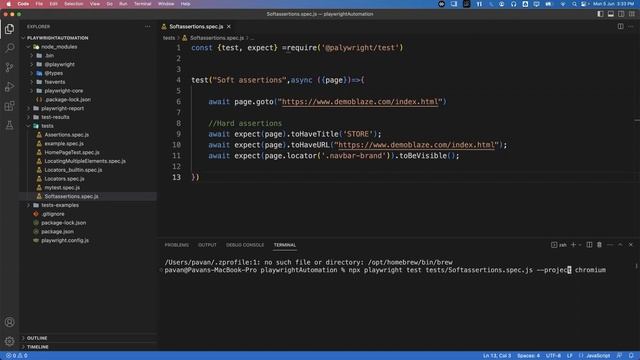Select the TERMINAL tab
This screenshot has height=360, width=640.
[285, 245]
